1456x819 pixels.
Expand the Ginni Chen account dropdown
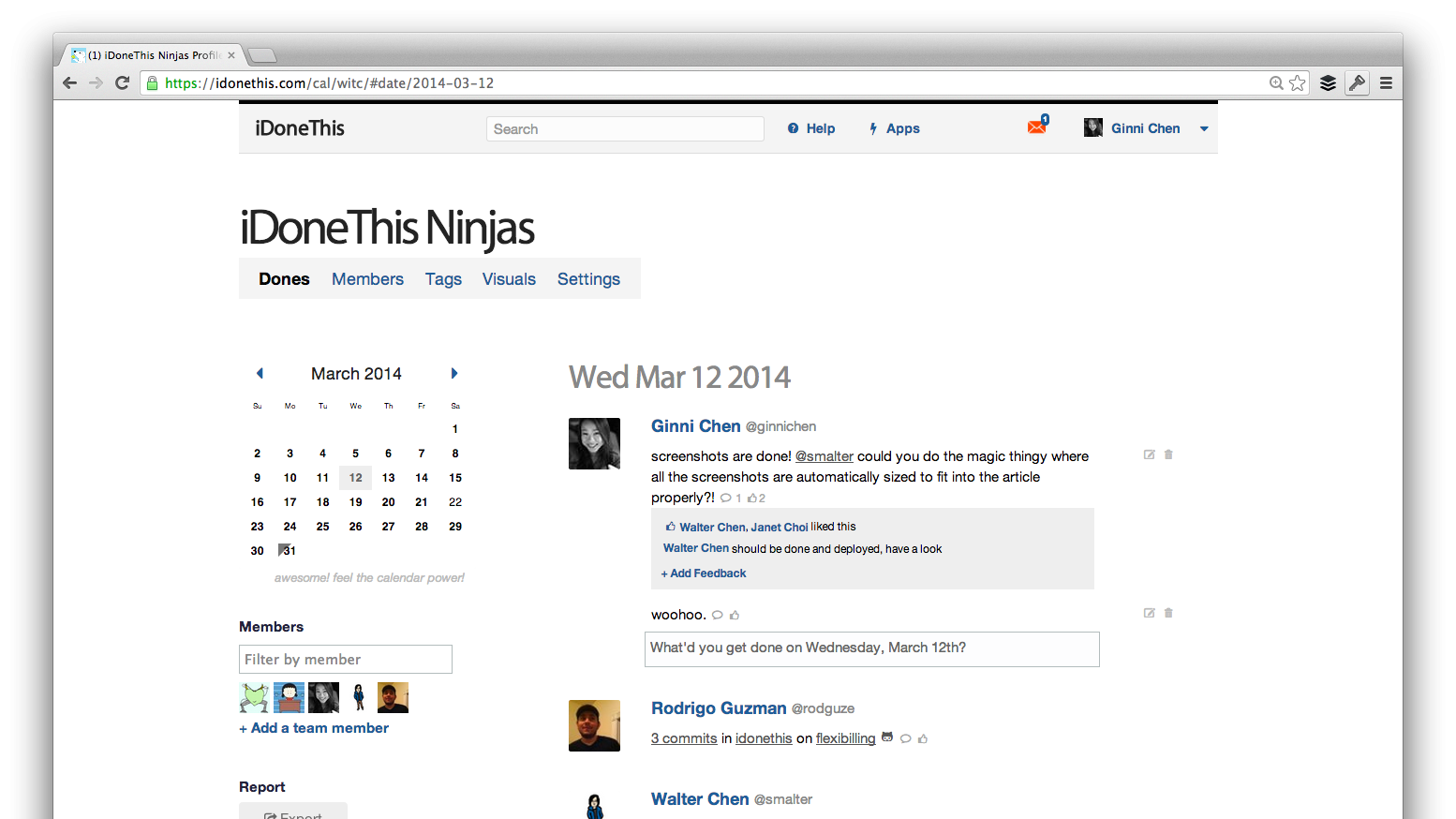(1204, 129)
